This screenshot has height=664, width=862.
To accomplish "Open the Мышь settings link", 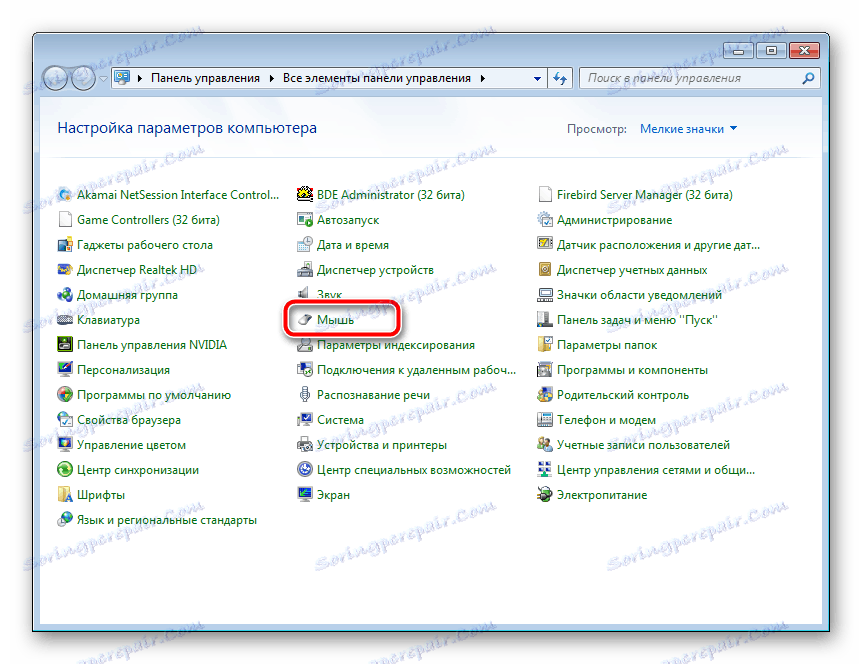I will (x=335, y=320).
